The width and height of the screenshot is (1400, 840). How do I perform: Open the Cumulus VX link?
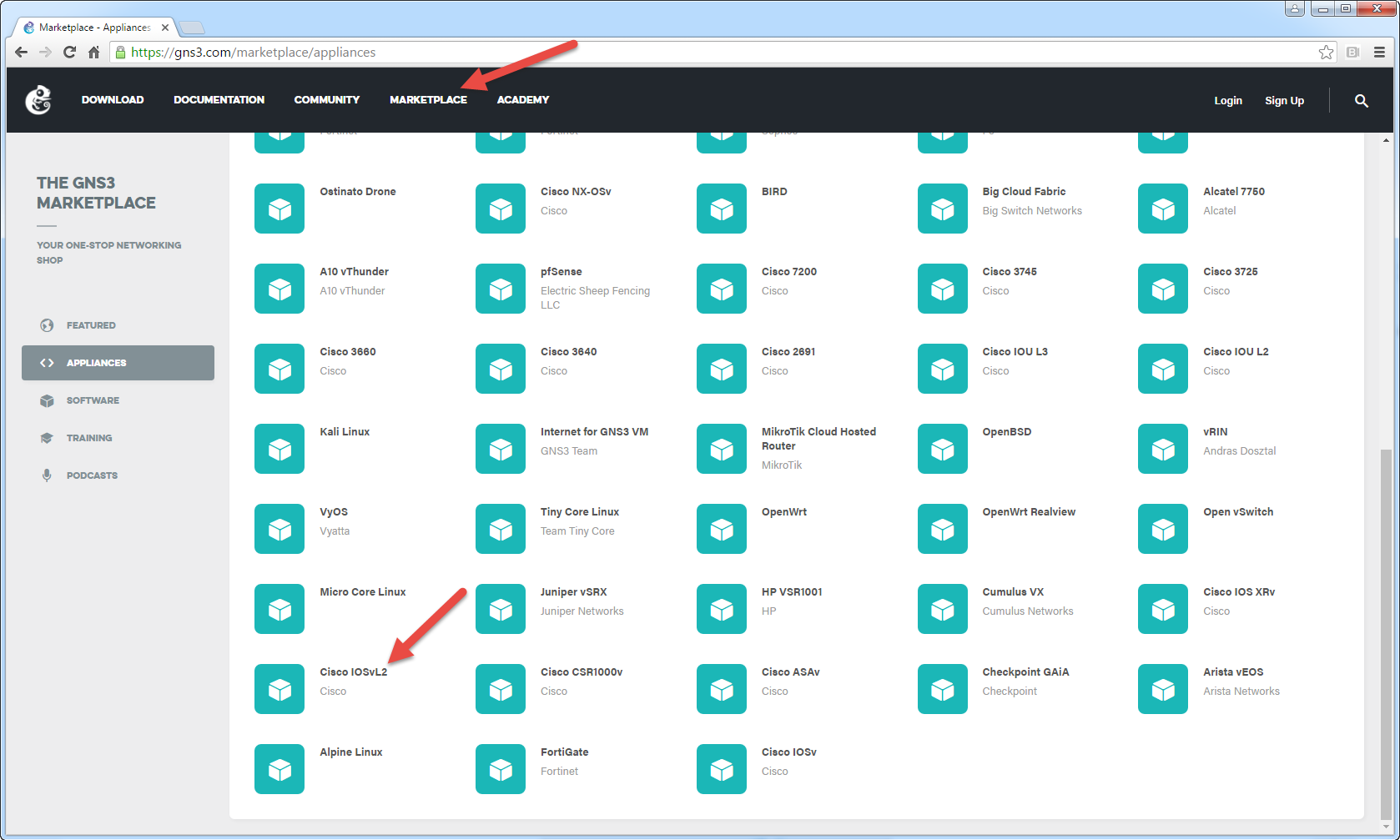coord(1013,592)
